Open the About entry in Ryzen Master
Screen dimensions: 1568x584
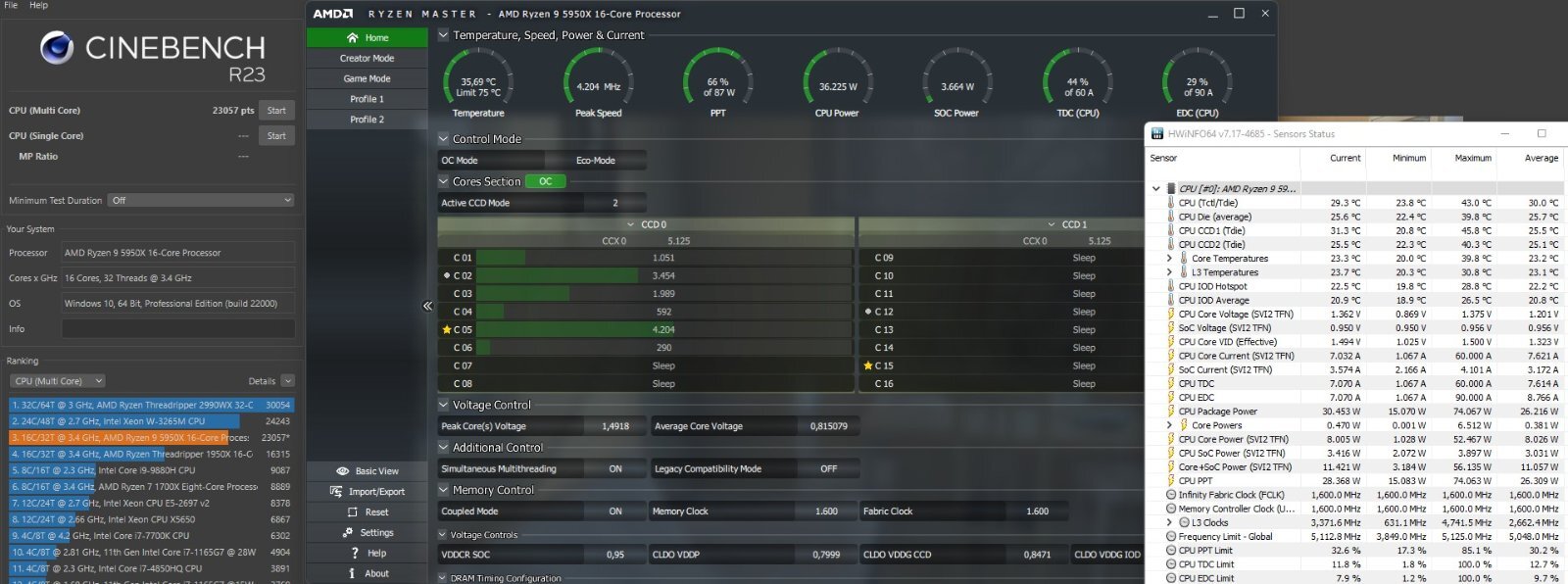tap(367, 573)
